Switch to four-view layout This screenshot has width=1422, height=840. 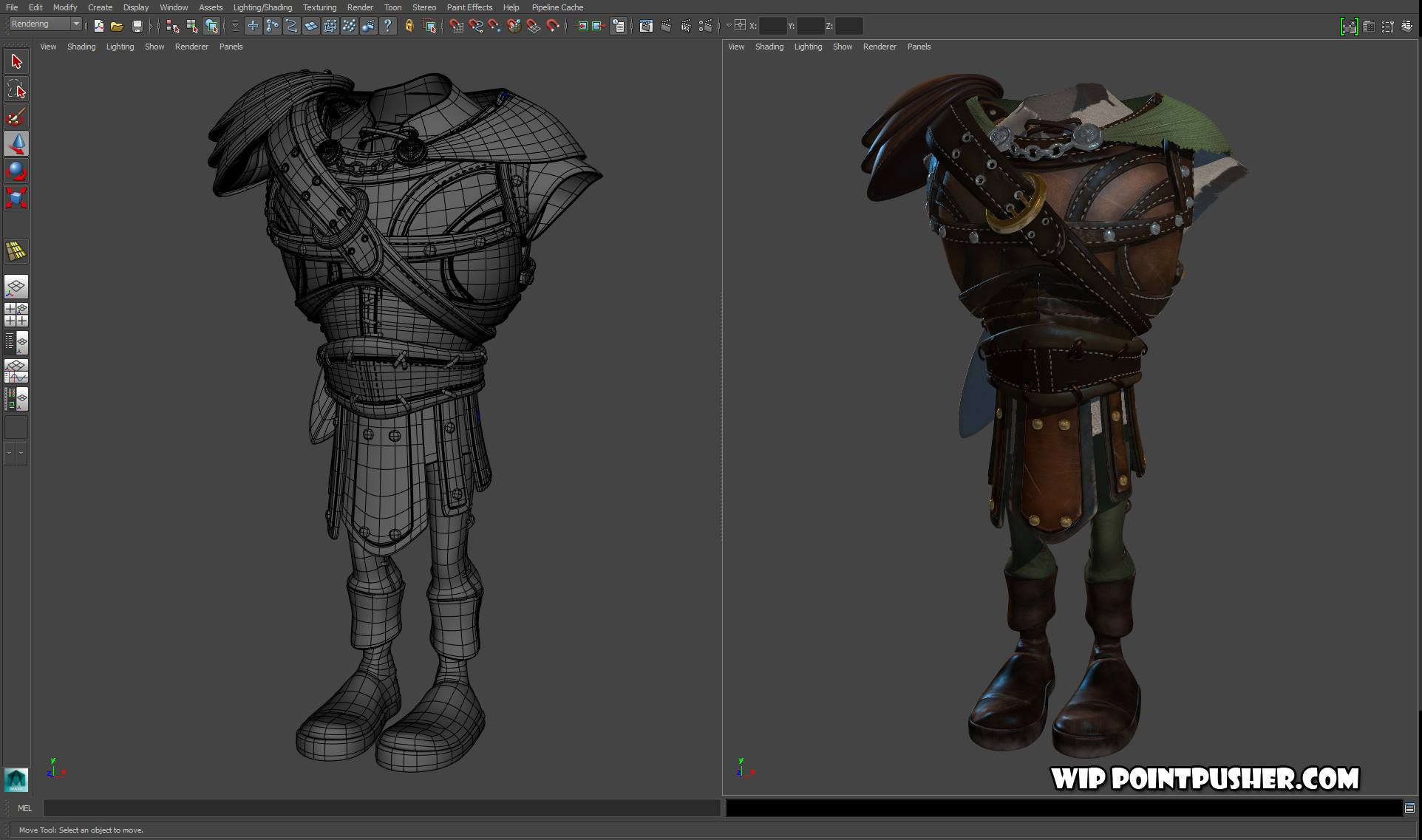16,315
